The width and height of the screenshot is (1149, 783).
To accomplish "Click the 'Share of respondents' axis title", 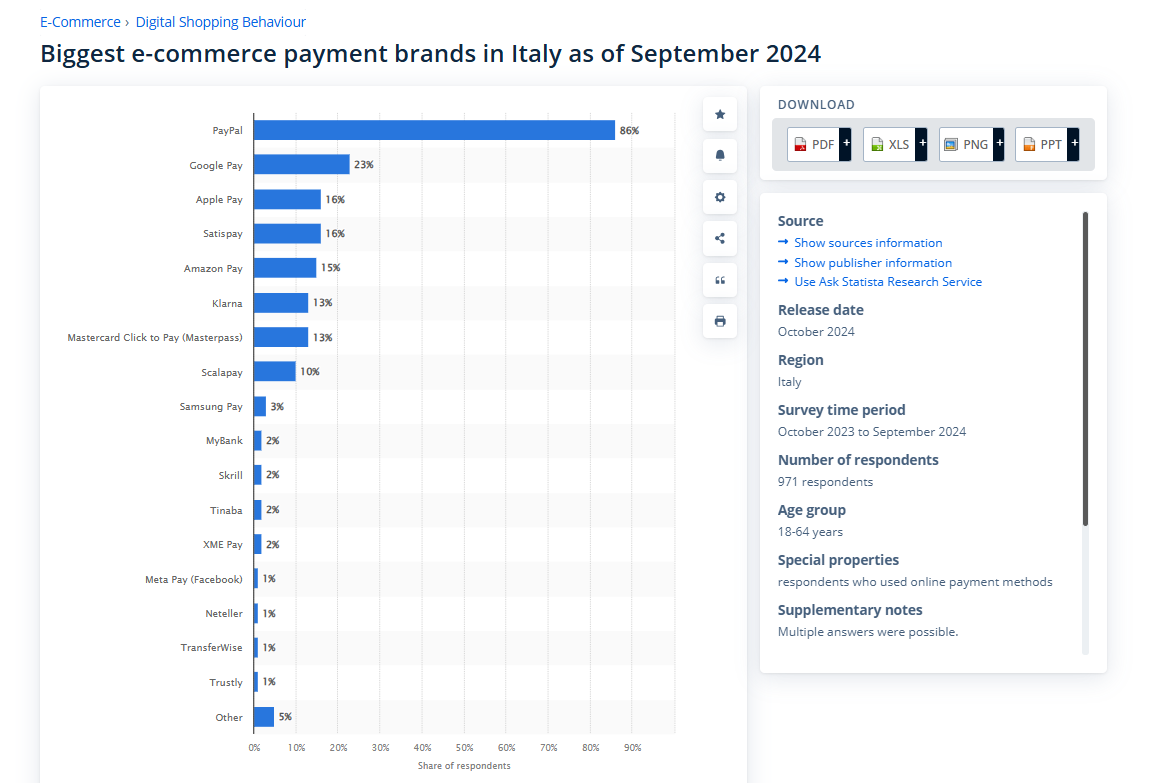I will (x=464, y=765).
